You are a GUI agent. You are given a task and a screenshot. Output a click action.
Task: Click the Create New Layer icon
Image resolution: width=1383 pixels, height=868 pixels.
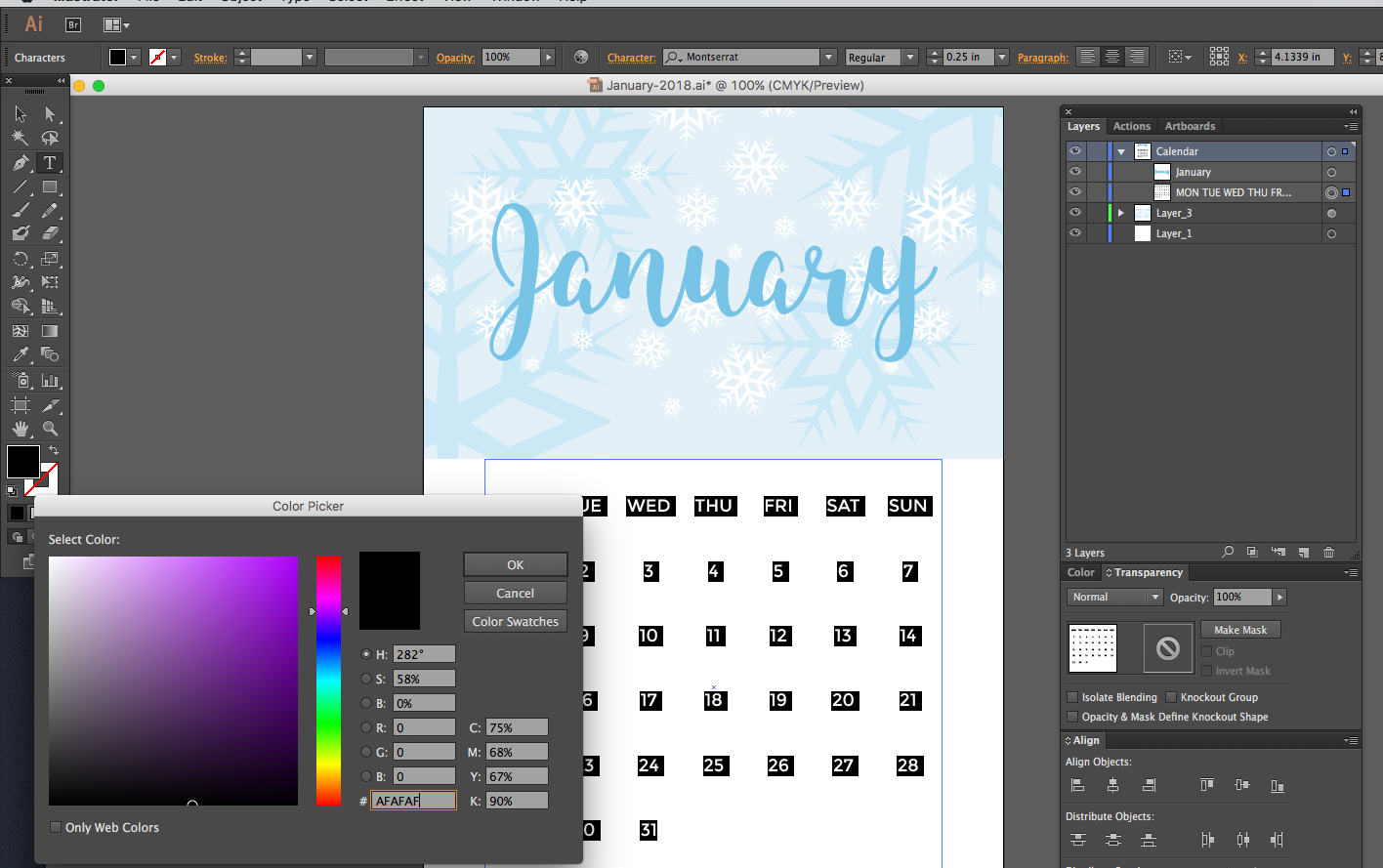pos(1304,553)
